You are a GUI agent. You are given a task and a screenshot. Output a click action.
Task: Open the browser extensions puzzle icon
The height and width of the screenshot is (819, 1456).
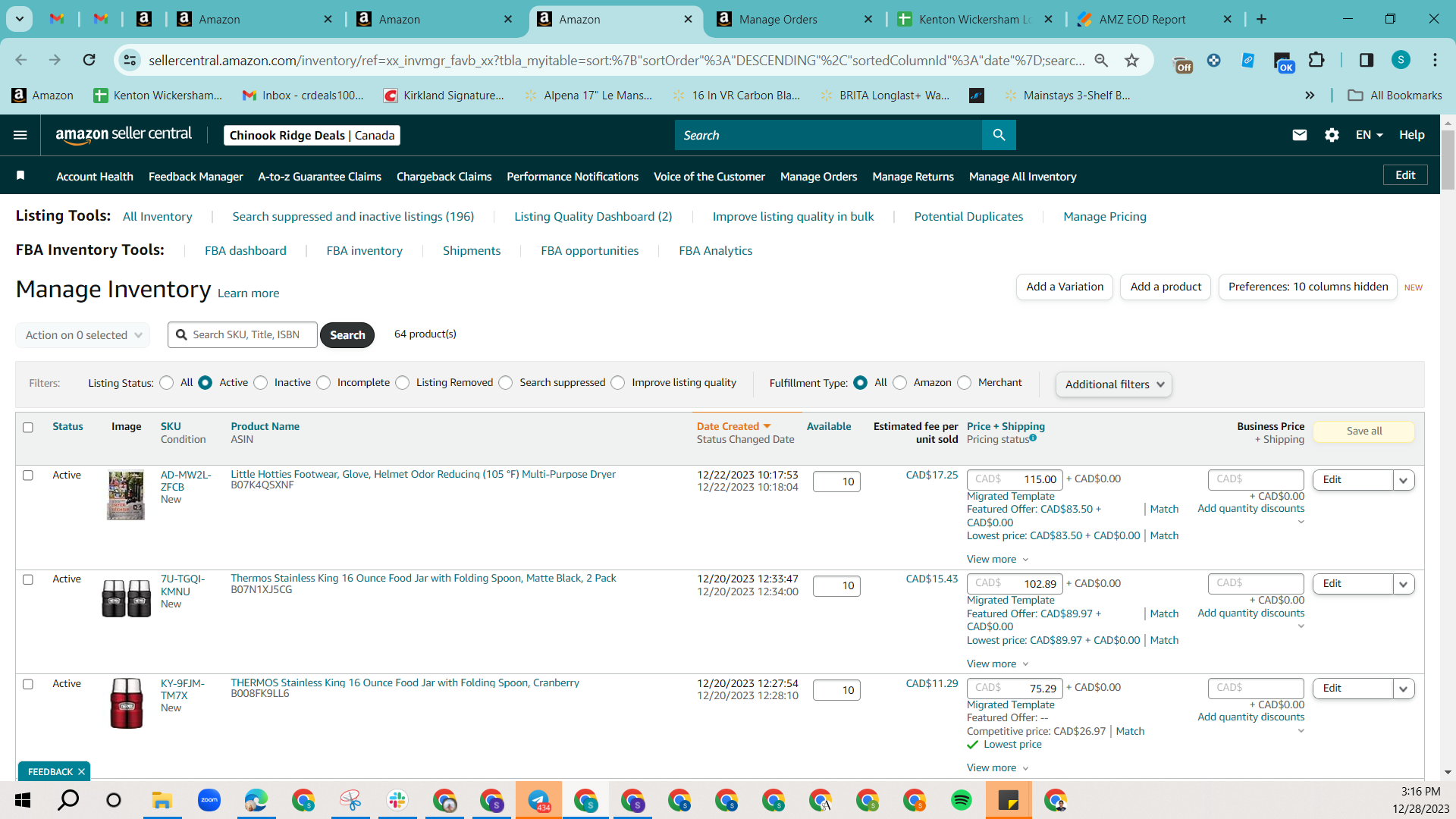pos(1316,60)
